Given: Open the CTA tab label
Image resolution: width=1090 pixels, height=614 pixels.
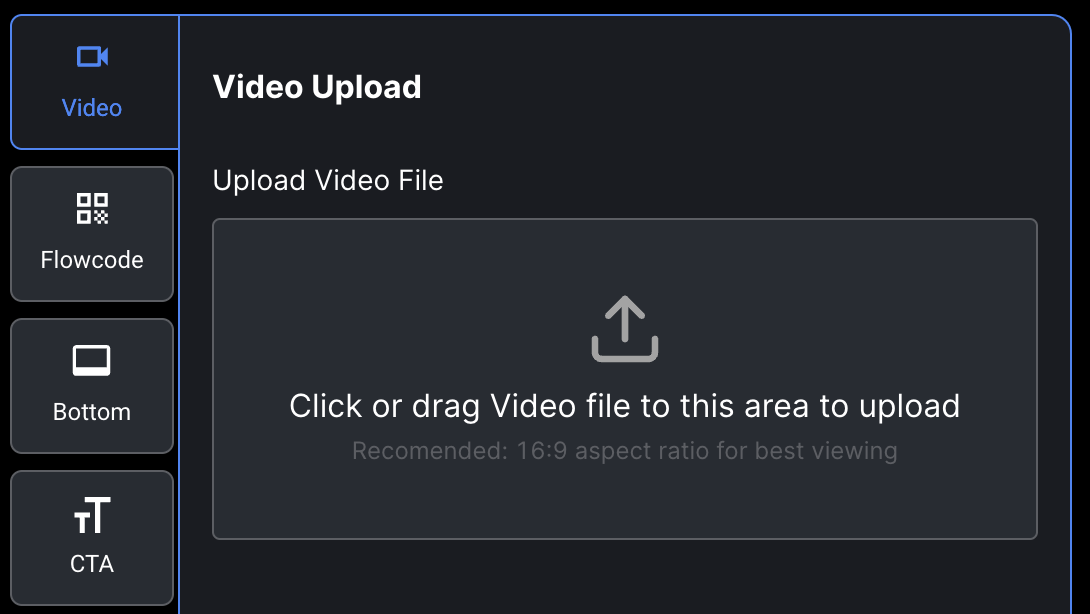Looking at the screenshot, I should [92, 563].
